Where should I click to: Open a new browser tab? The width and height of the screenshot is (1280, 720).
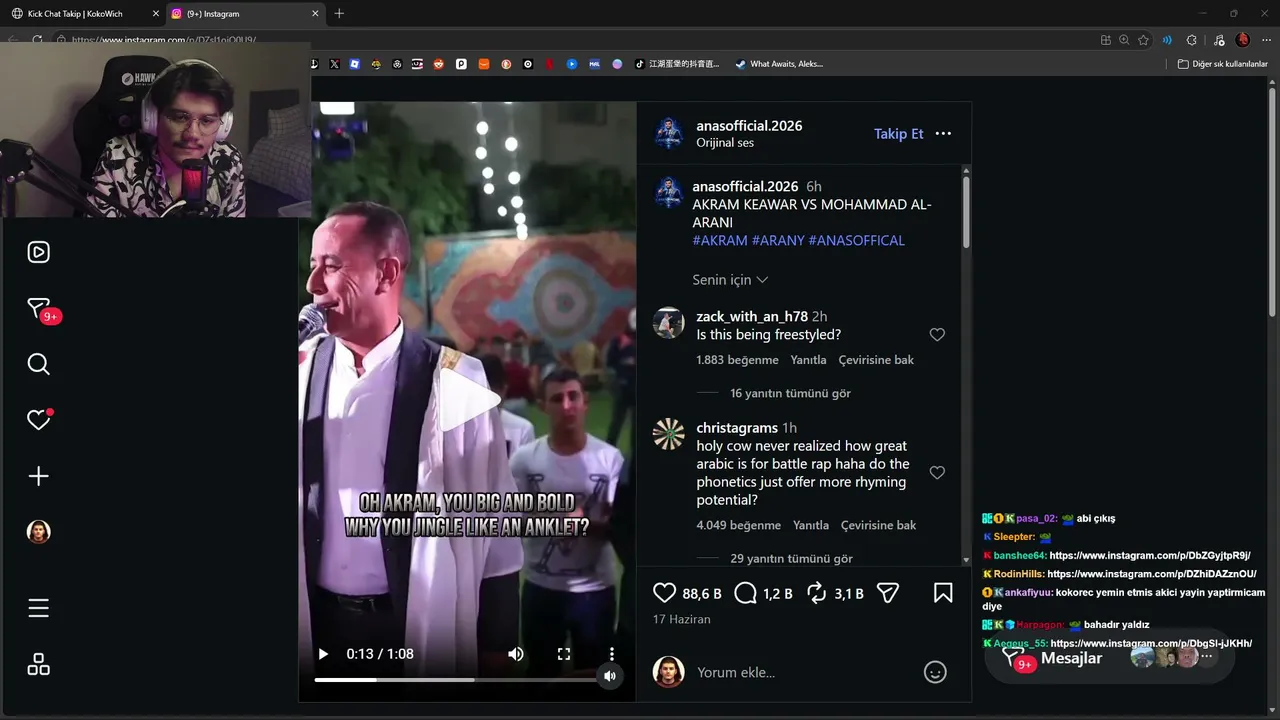[339, 14]
